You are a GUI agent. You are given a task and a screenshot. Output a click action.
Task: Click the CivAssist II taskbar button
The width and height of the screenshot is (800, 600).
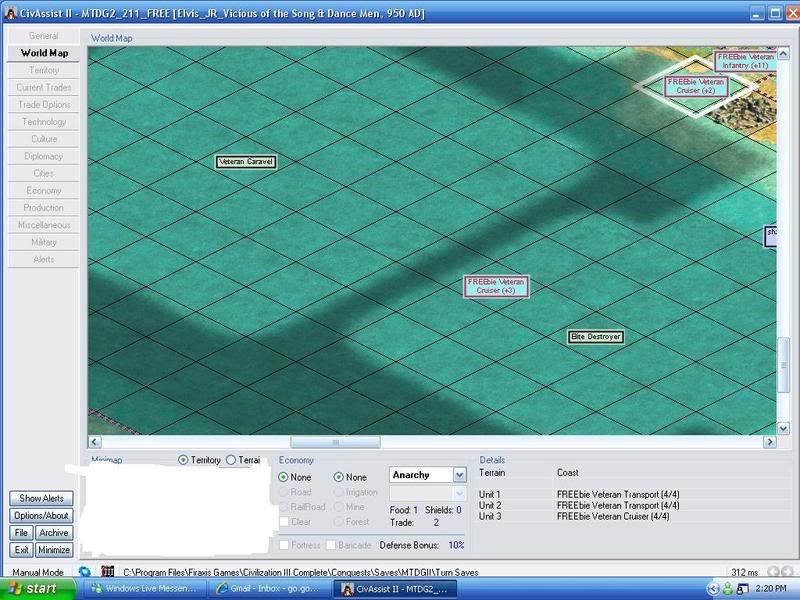pos(396,589)
